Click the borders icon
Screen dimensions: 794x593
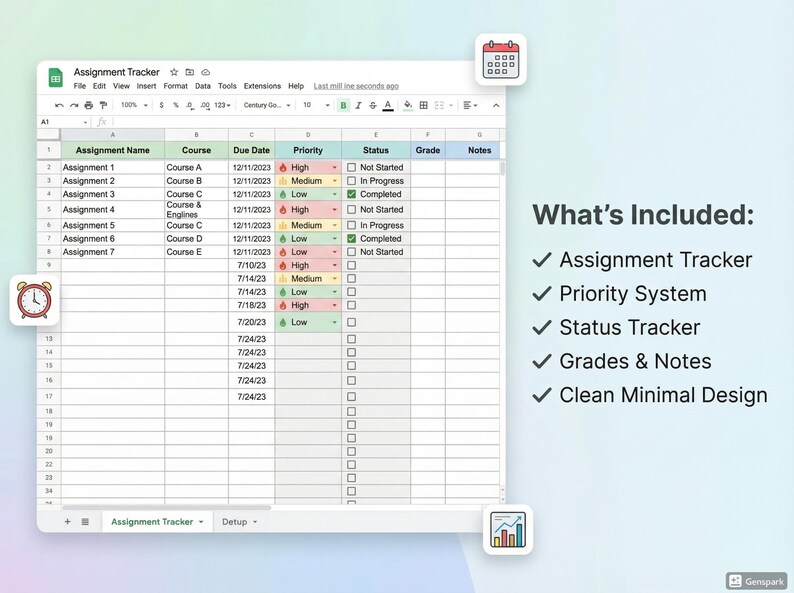tap(424, 105)
